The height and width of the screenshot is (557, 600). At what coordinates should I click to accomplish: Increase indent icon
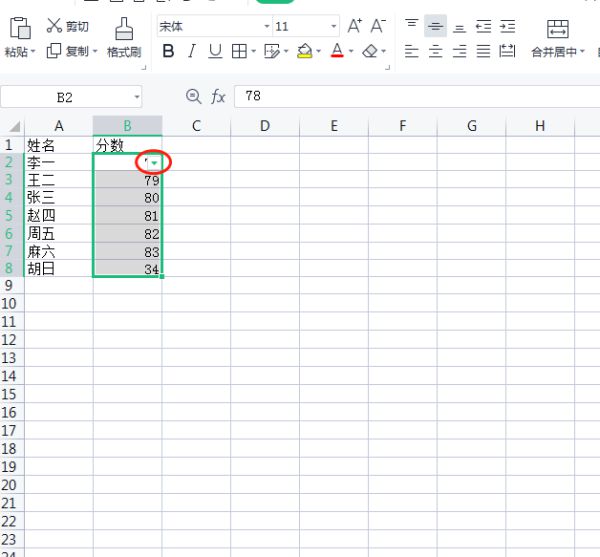(507, 26)
